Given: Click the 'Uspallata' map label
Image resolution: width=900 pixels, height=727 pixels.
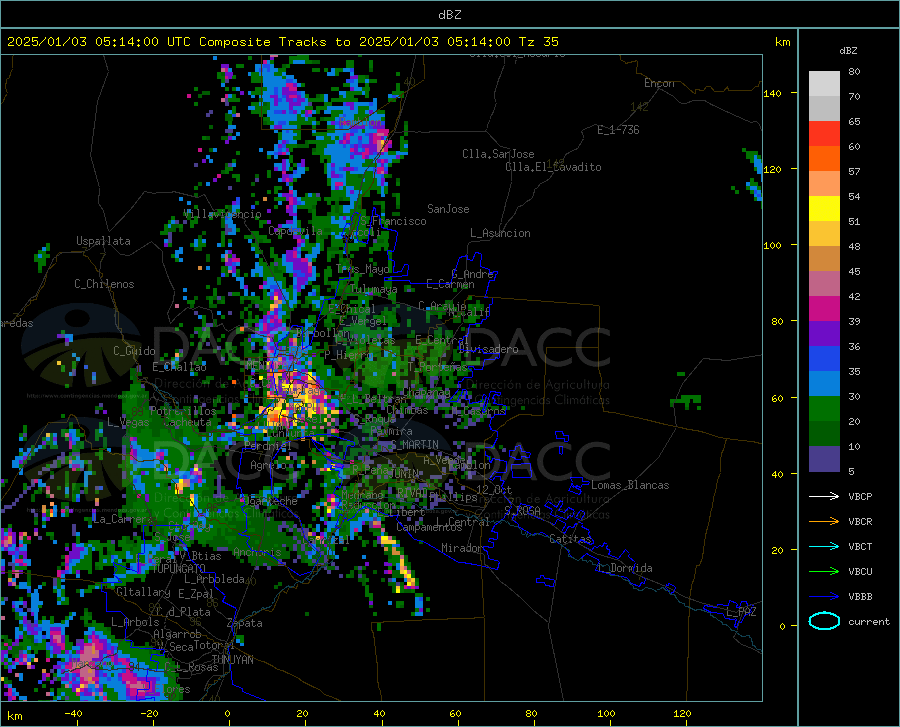Looking at the screenshot, I should click(103, 241).
